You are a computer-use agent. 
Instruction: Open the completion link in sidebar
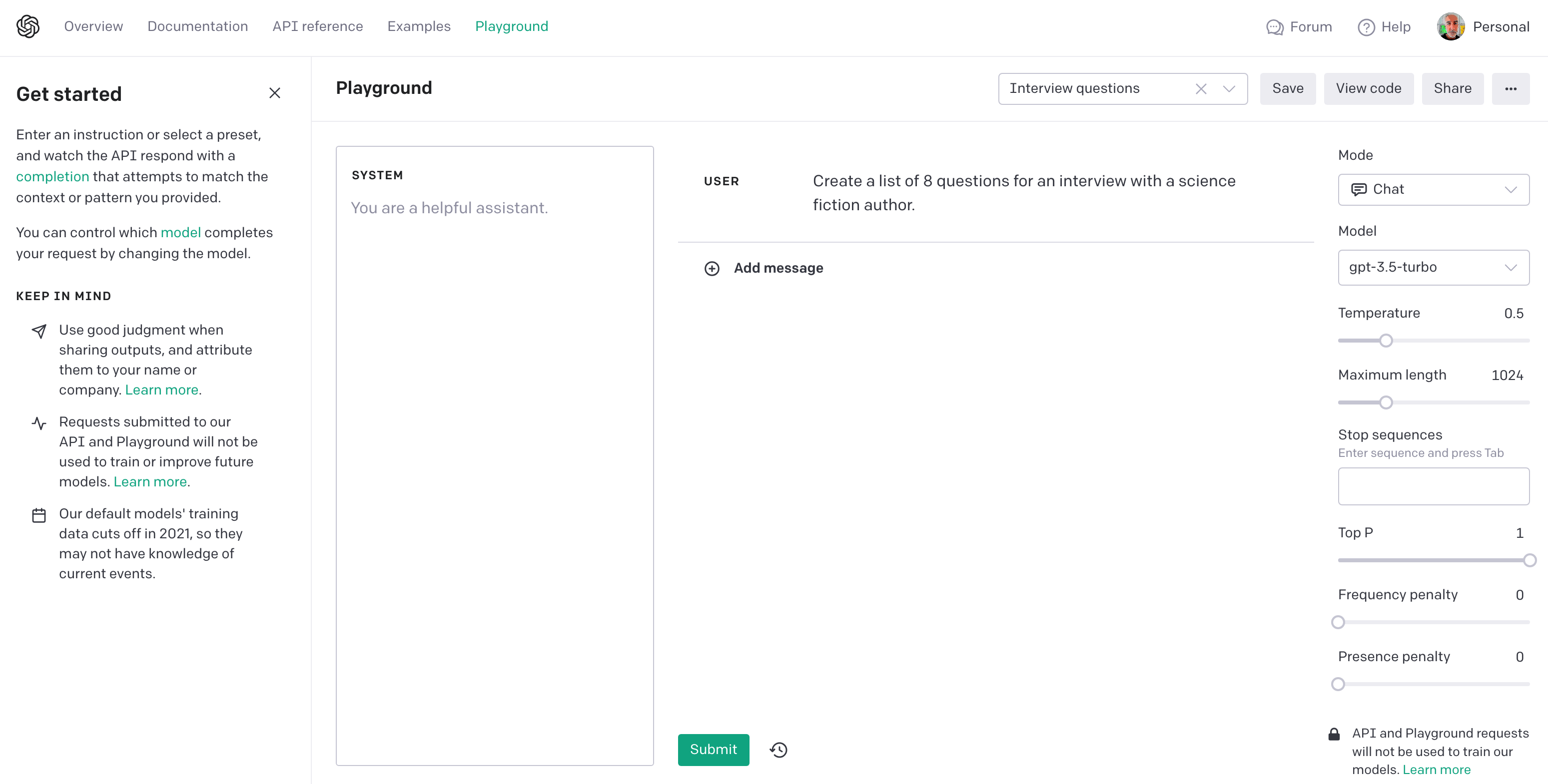[x=52, y=177]
